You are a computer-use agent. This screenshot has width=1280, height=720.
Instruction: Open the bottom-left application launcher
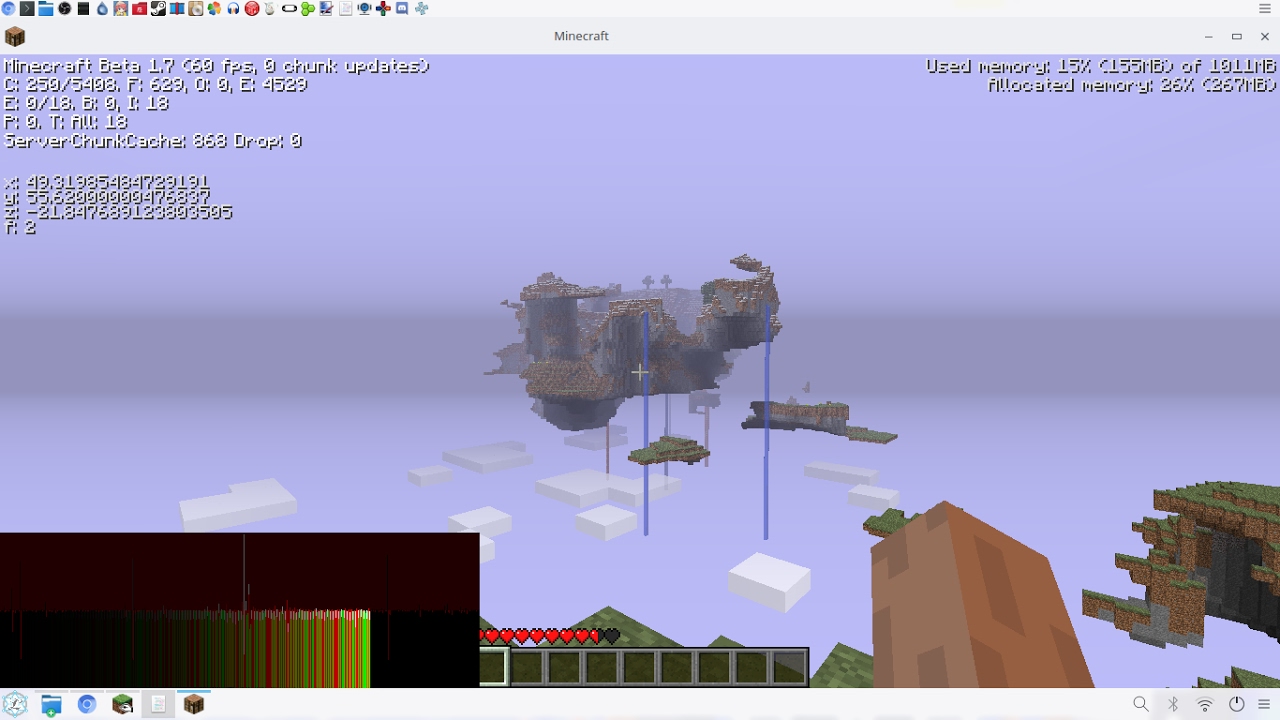(15, 704)
